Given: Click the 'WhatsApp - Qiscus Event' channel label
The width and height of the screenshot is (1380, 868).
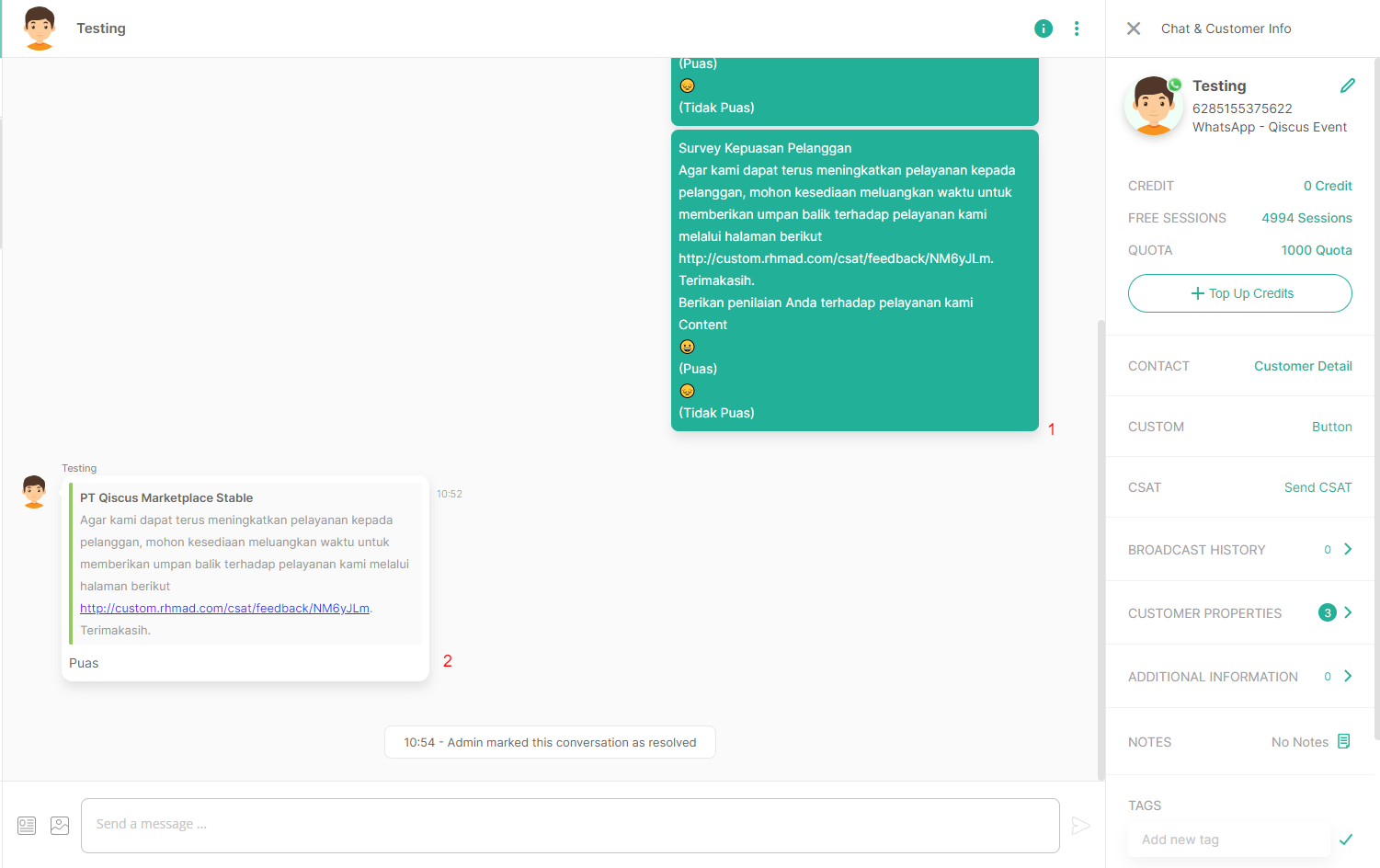Looking at the screenshot, I should point(1270,127).
